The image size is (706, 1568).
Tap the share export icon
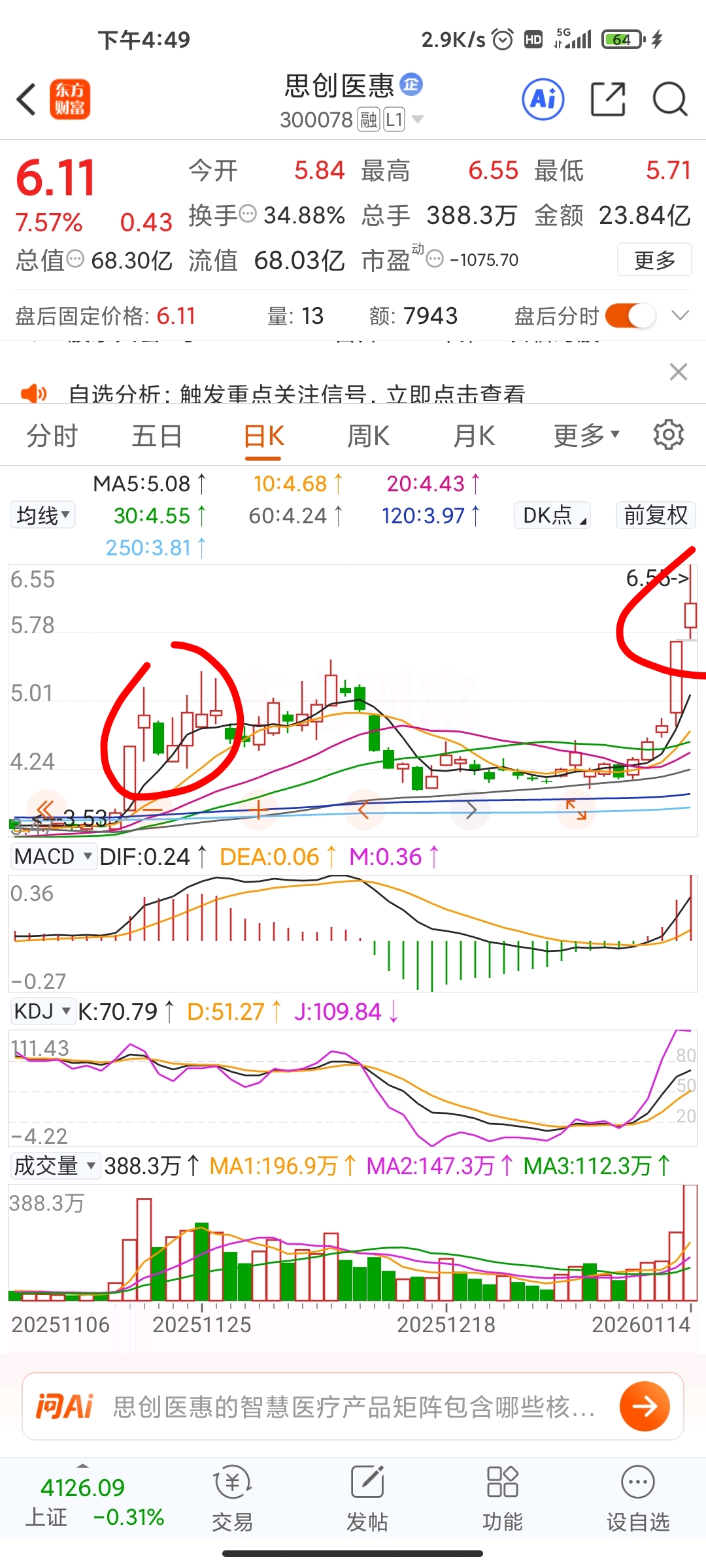tap(608, 99)
